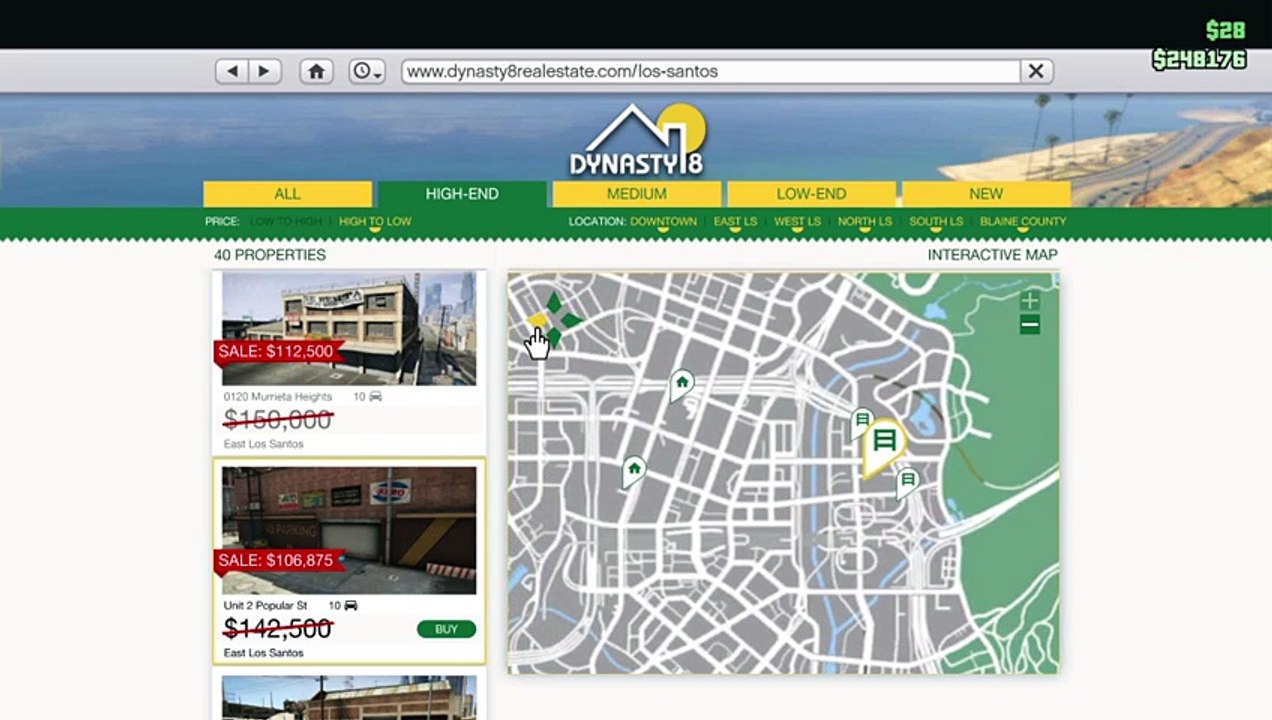
Task: Click the crossed-out $142,500 price
Action: click(x=278, y=629)
